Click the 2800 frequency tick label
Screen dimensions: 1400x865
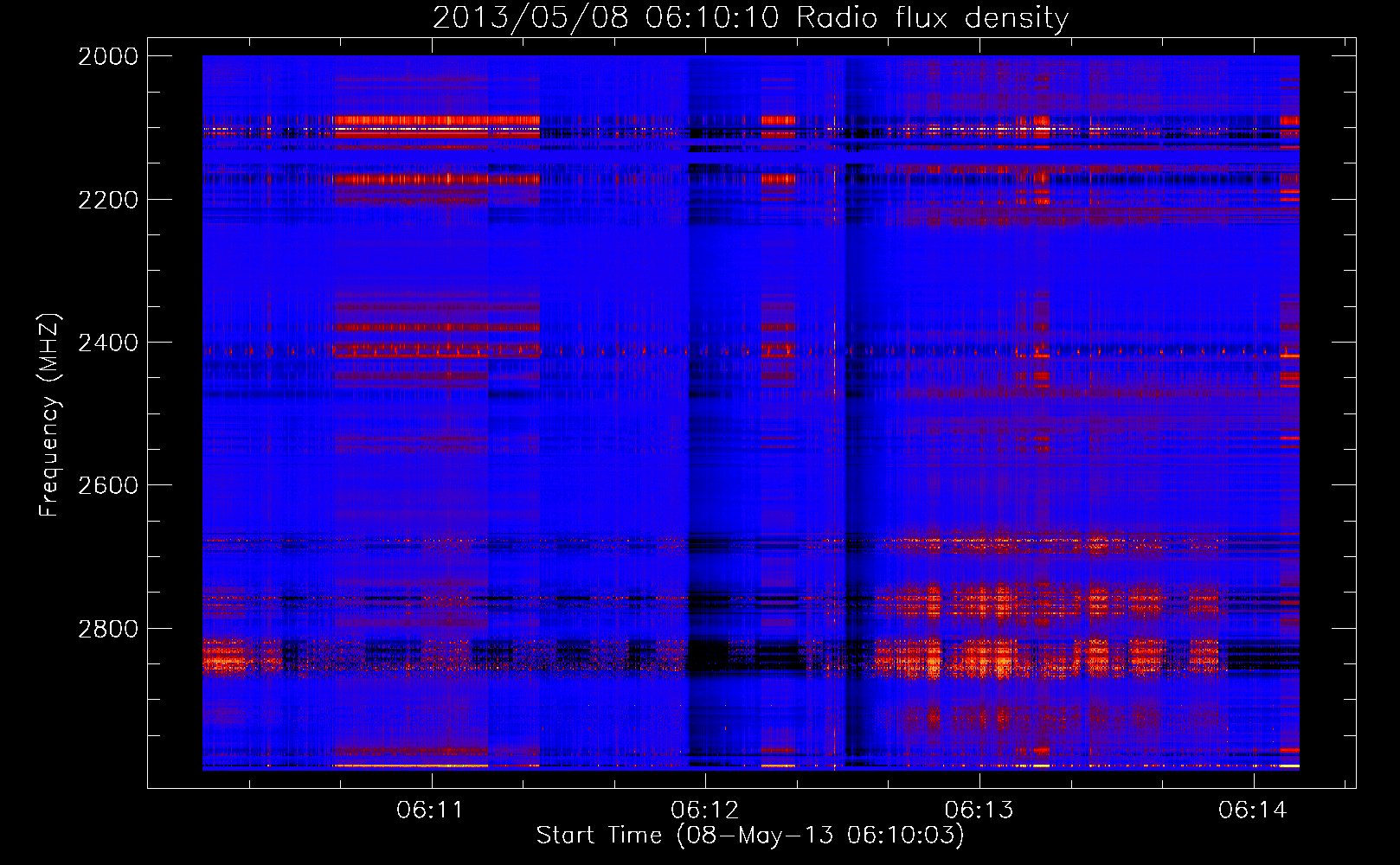coord(108,629)
